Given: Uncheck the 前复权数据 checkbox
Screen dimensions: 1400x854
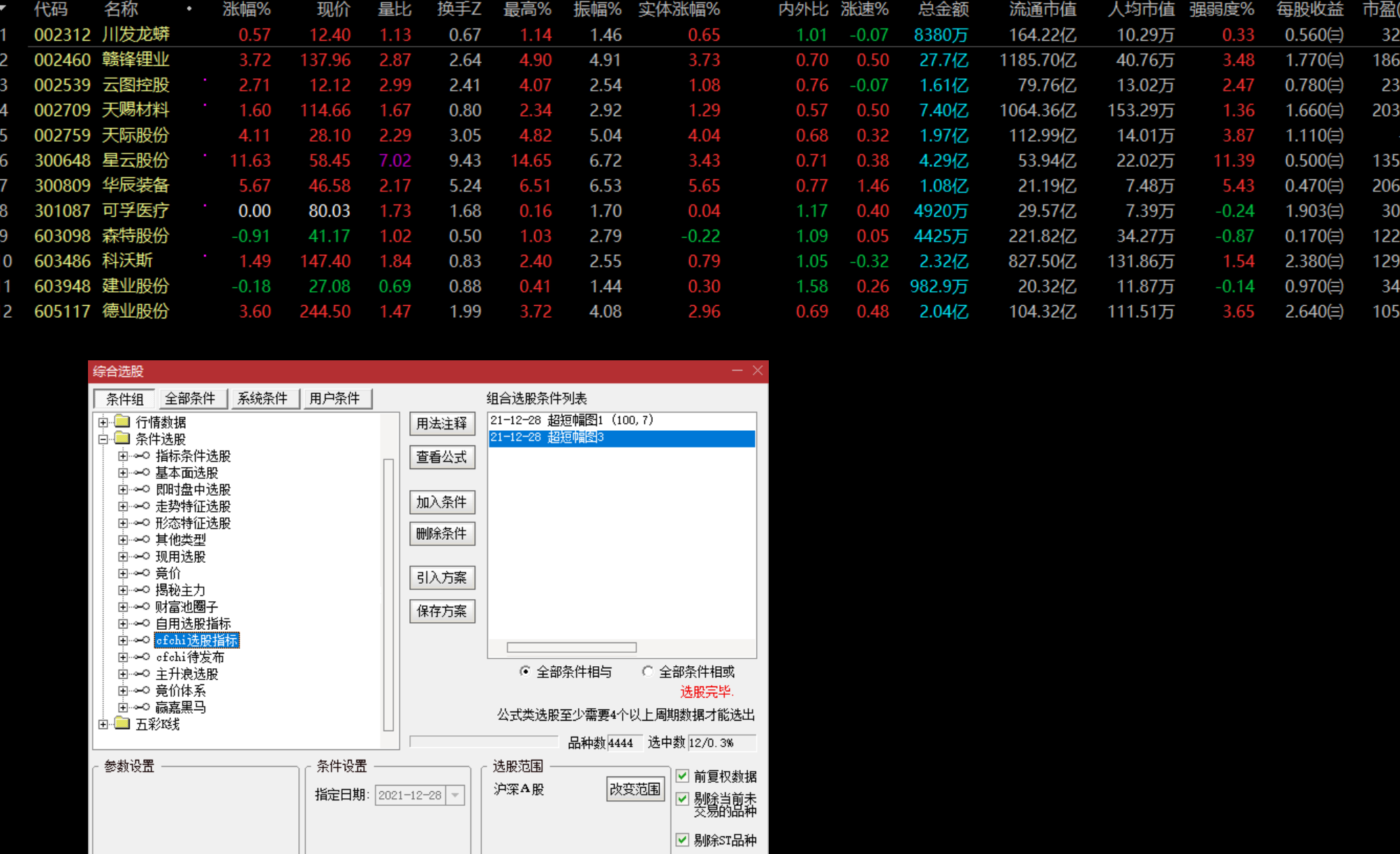Looking at the screenshot, I should (683, 776).
